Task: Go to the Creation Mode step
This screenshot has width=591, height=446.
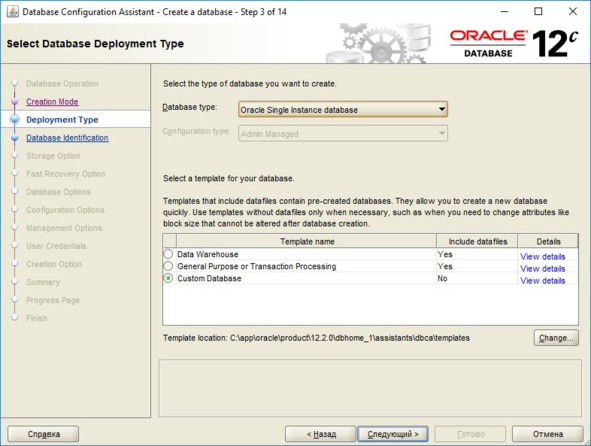Action: tap(52, 102)
